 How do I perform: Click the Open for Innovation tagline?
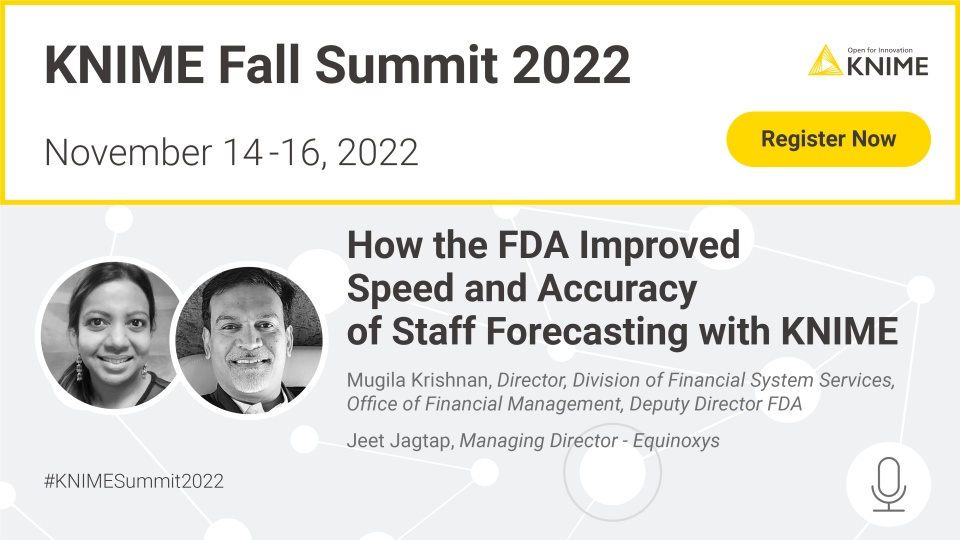880,50
